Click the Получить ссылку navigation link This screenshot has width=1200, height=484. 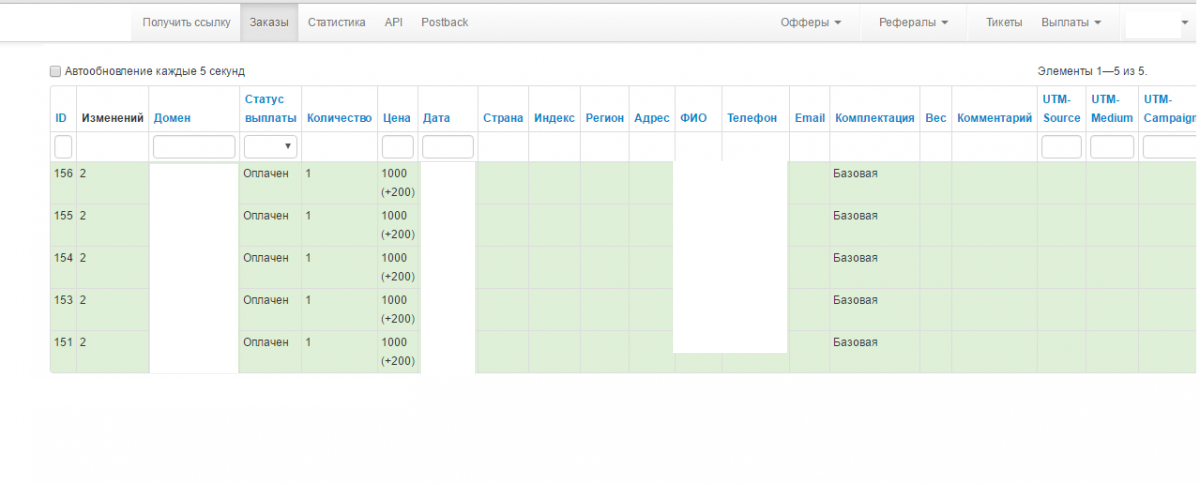186,22
